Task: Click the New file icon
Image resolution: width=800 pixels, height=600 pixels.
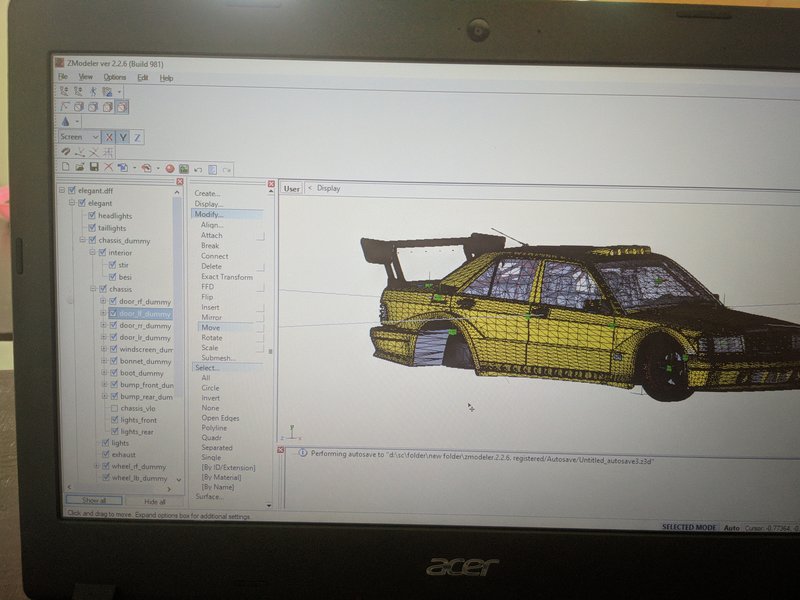Action: tap(66, 166)
